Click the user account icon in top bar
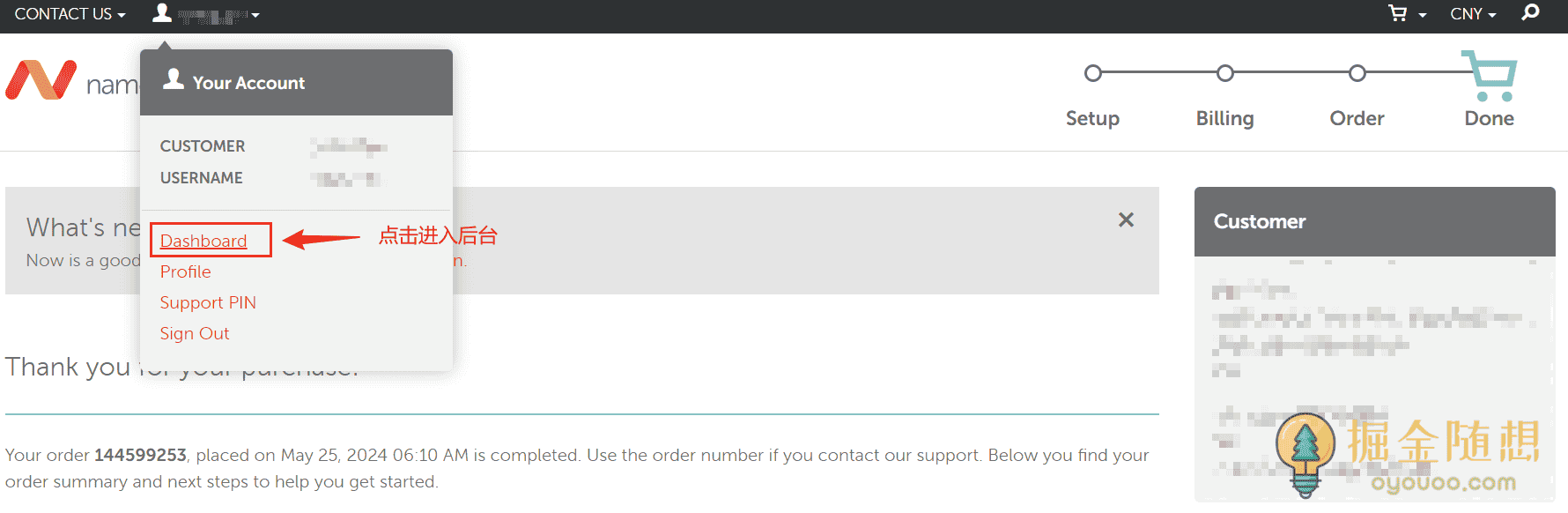Screen dimensions: 1568x513 tap(162, 13)
